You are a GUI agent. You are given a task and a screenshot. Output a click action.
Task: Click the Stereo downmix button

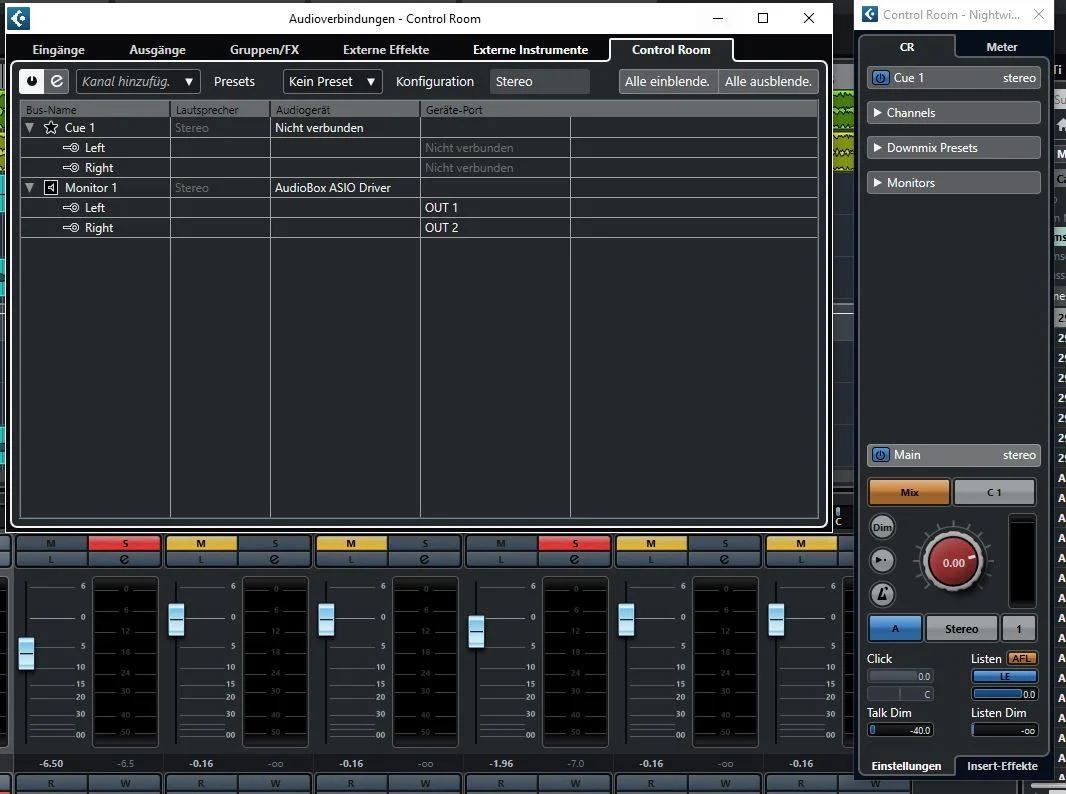click(961, 629)
